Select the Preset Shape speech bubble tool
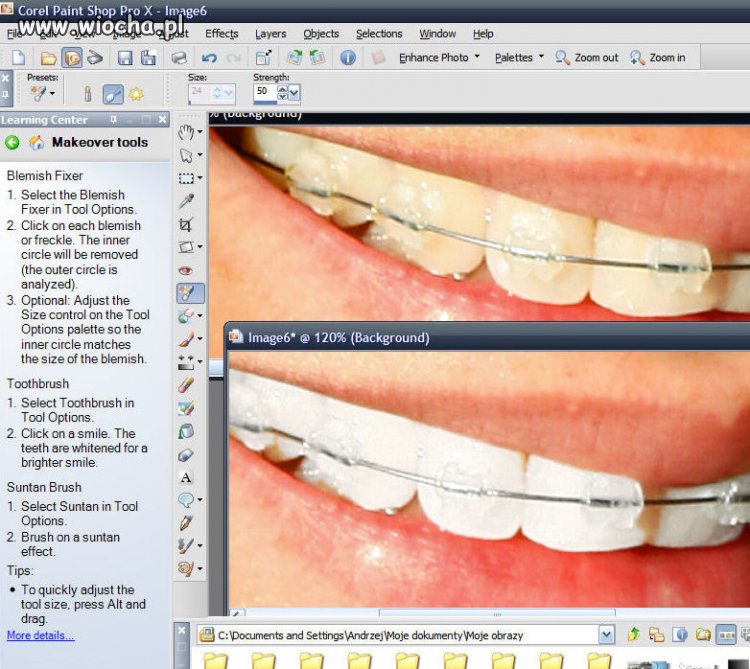Viewport: 750px width, 669px height. pyautogui.click(x=186, y=500)
